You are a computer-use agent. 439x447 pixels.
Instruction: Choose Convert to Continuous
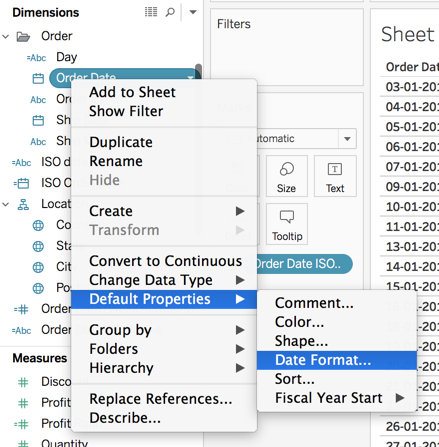coord(164,261)
